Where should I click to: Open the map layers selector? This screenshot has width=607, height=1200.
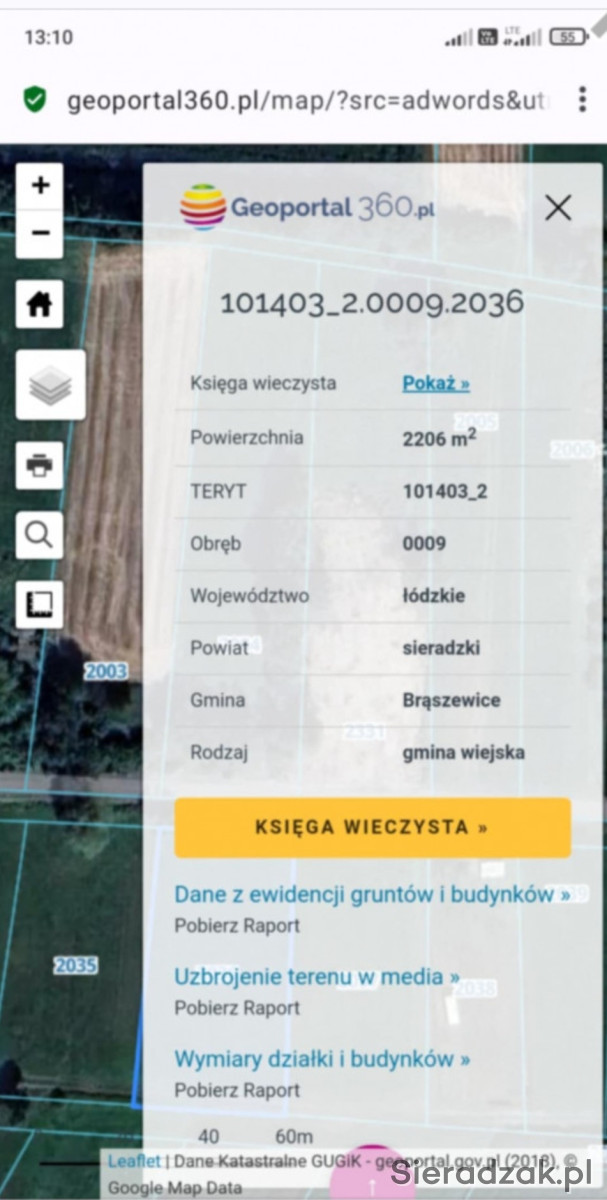(x=50, y=385)
